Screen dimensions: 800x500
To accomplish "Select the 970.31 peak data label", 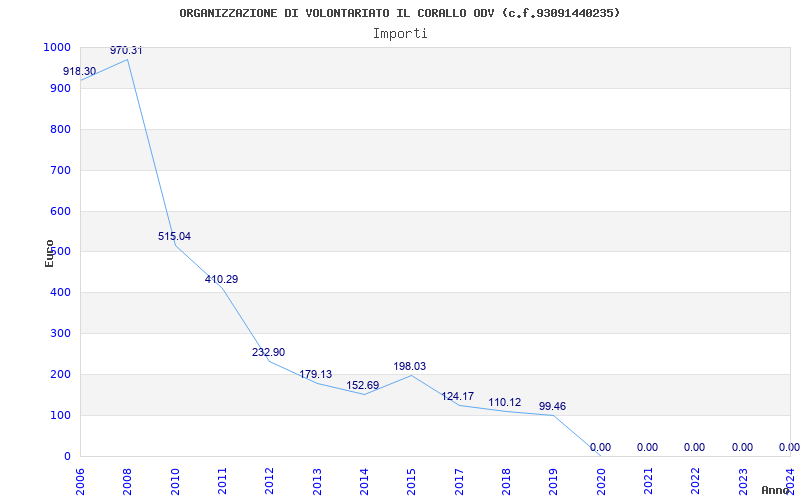I will (126, 51).
